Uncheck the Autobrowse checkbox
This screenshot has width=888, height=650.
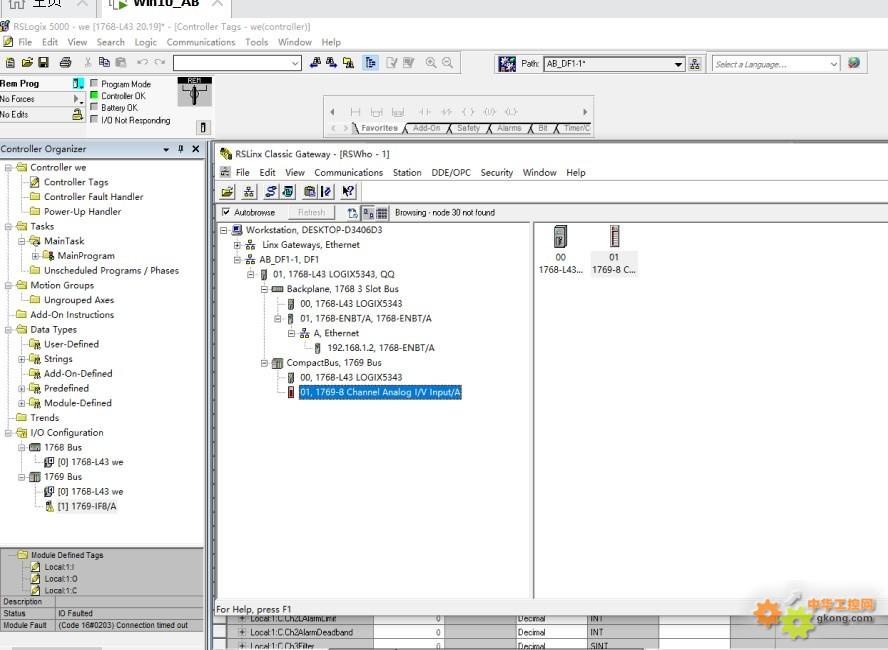click(226, 212)
